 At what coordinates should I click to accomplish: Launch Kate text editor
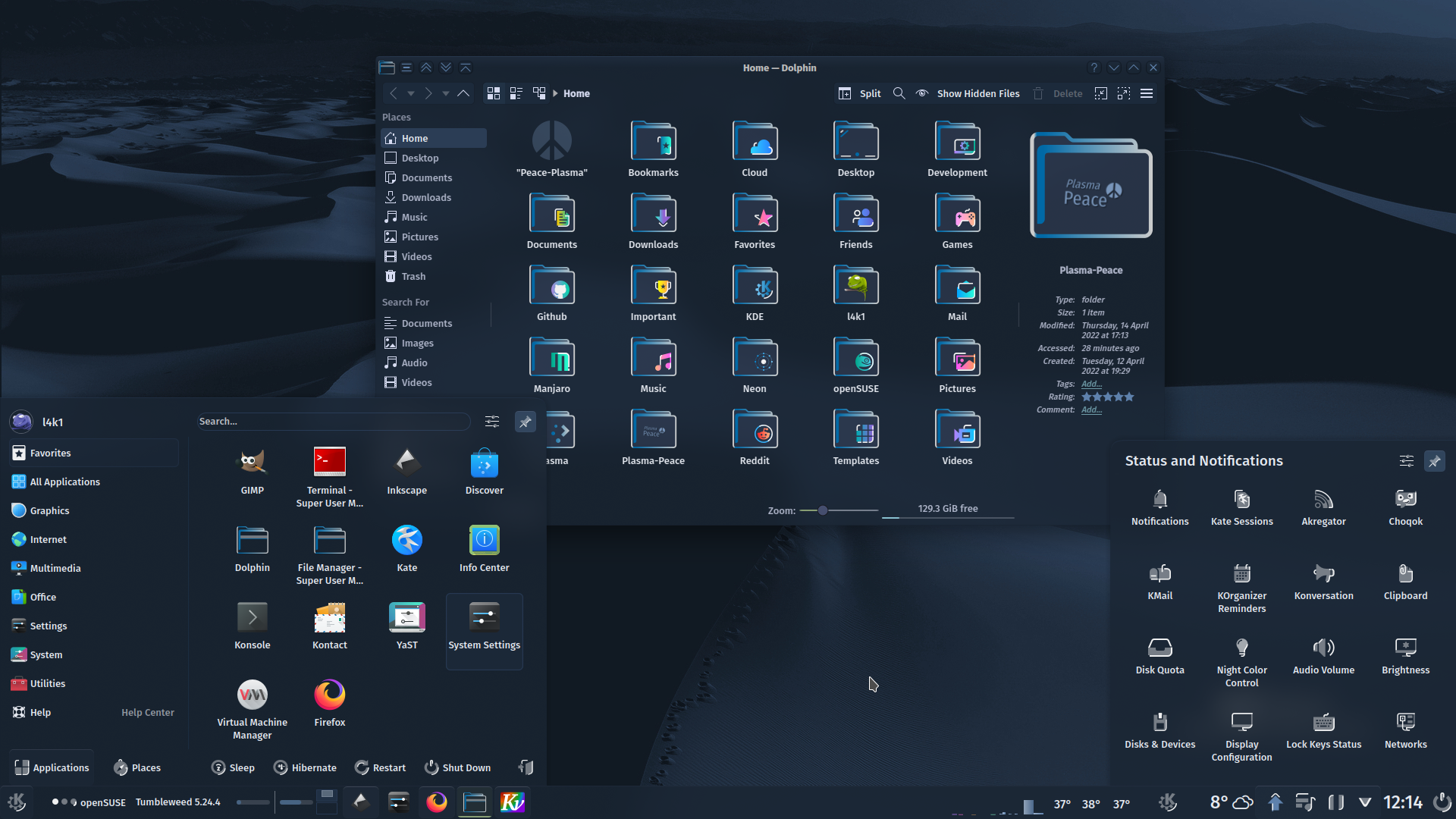pos(406,548)
